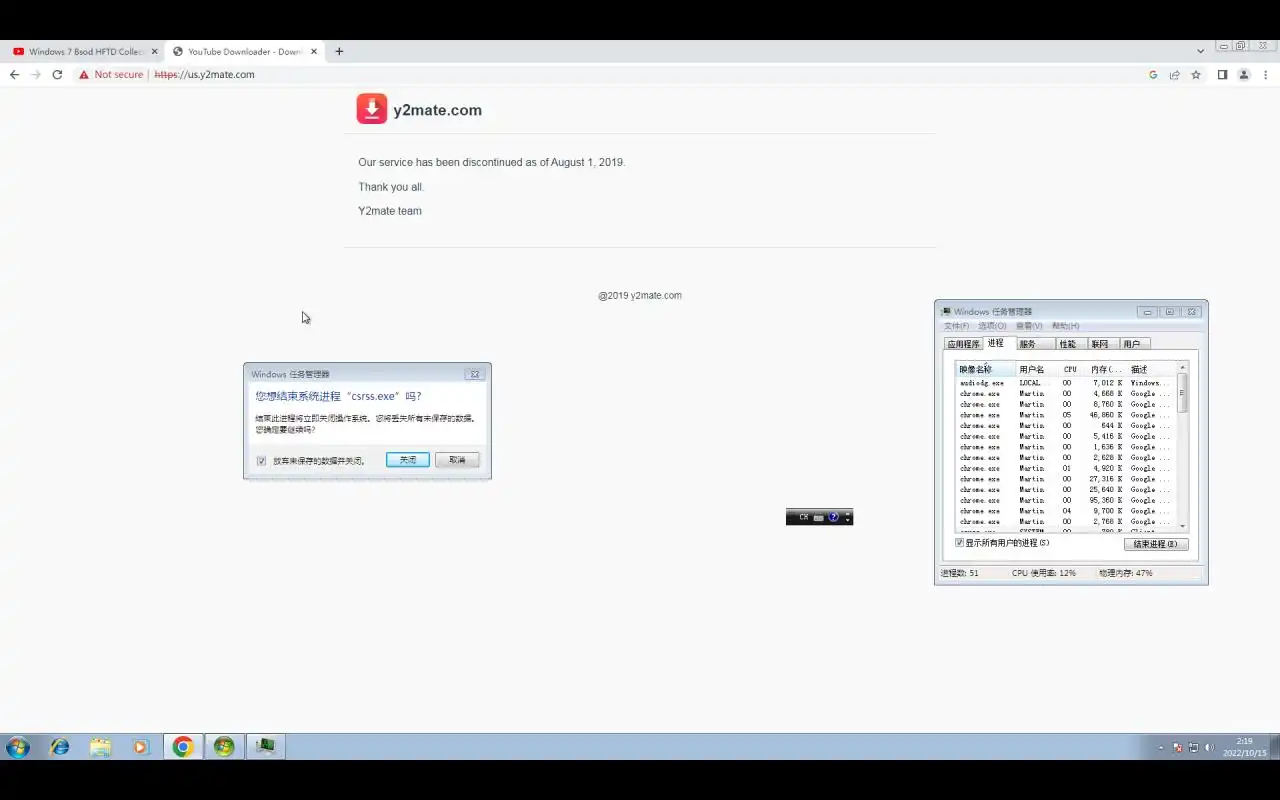Image resolution: width=1280 pixels, height=800 pixels.
Task: Select chrome.exe row using 46,860 K
Action: pyautogui.click(x=1066, y=415)
